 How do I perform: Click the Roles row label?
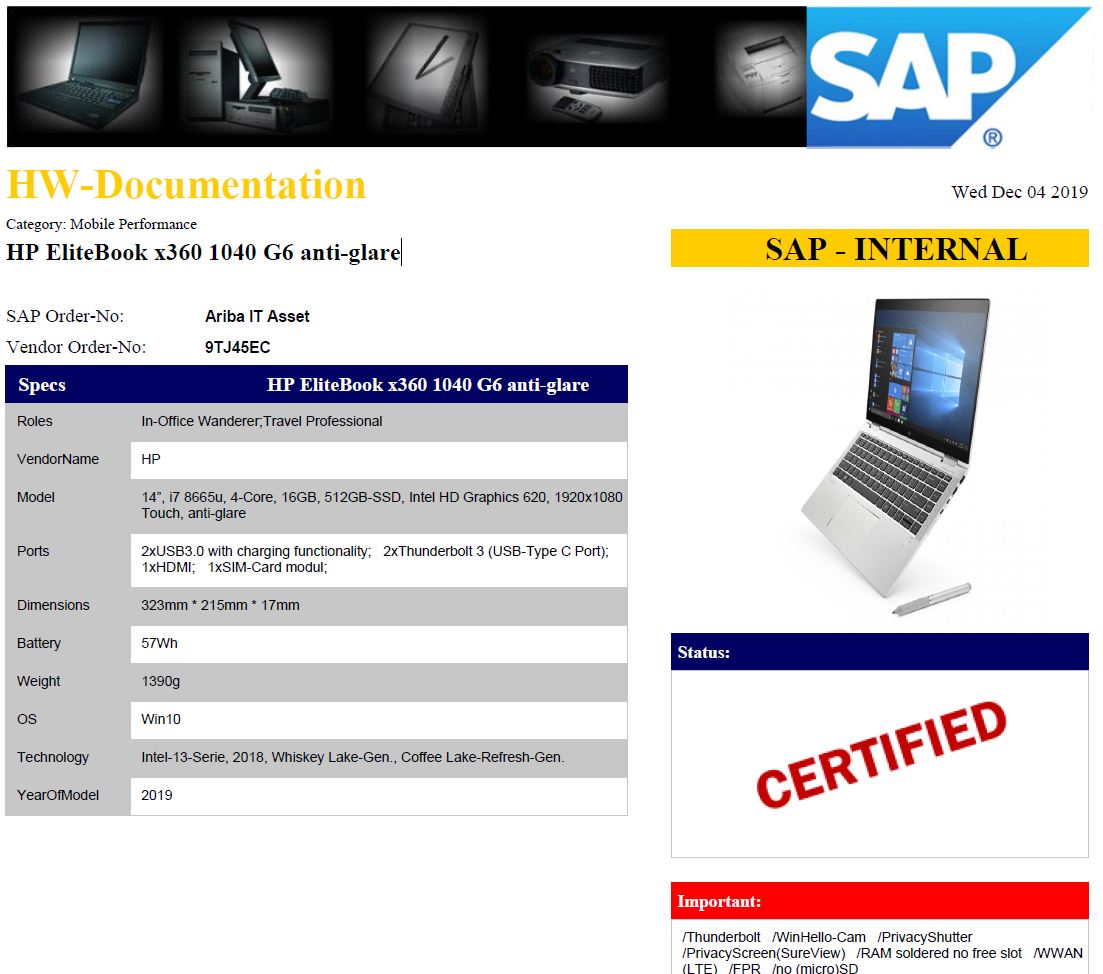[34, 421]
